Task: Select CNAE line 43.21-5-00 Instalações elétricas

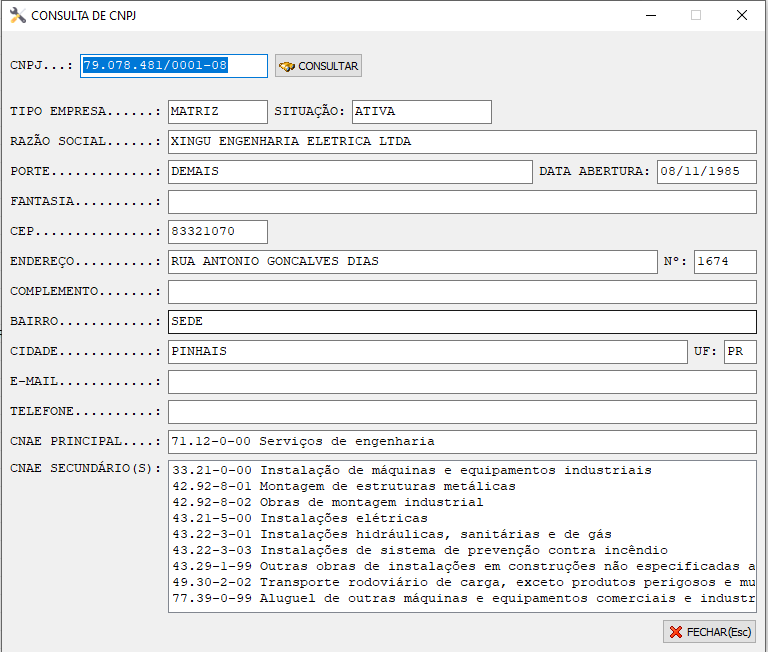Action: 300,518
